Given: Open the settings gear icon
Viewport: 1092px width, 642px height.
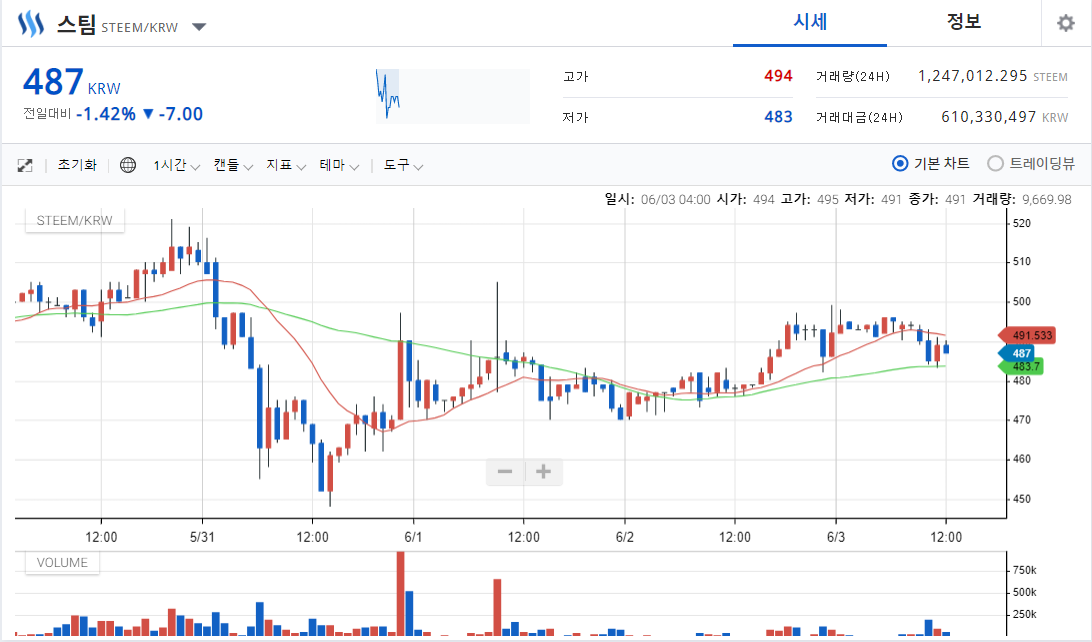Looking at the screenshot, I should pyautogui.click(x=1065, y=24).
